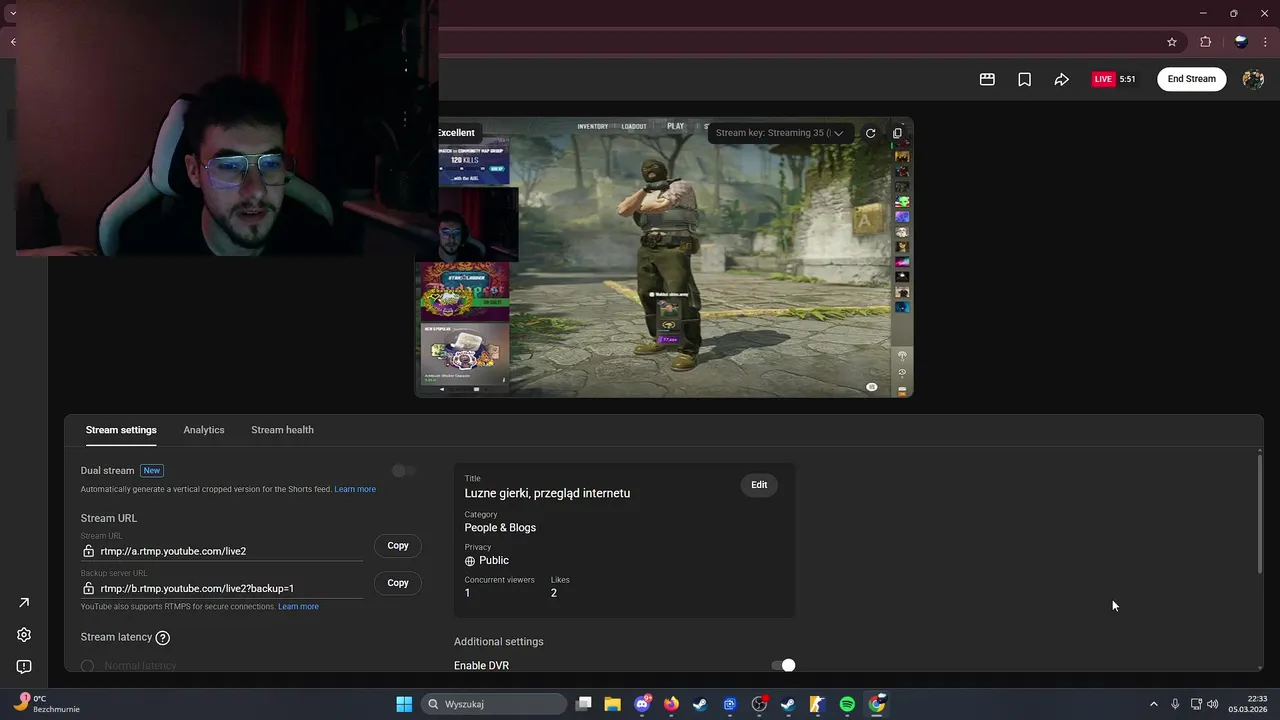Open the Windows Start menu
Viewport: 1280px width, 720px height.
coord(404,704)
